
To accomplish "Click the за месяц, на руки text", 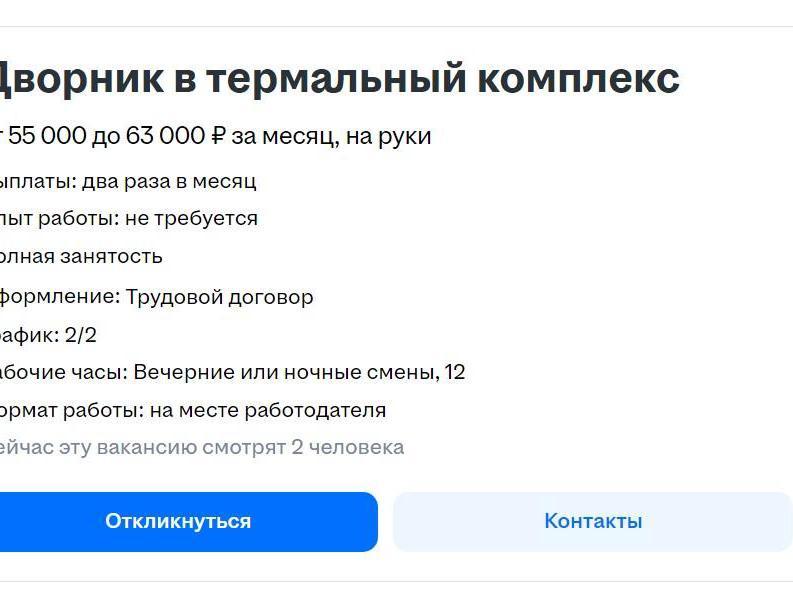I will coord(331,136).
